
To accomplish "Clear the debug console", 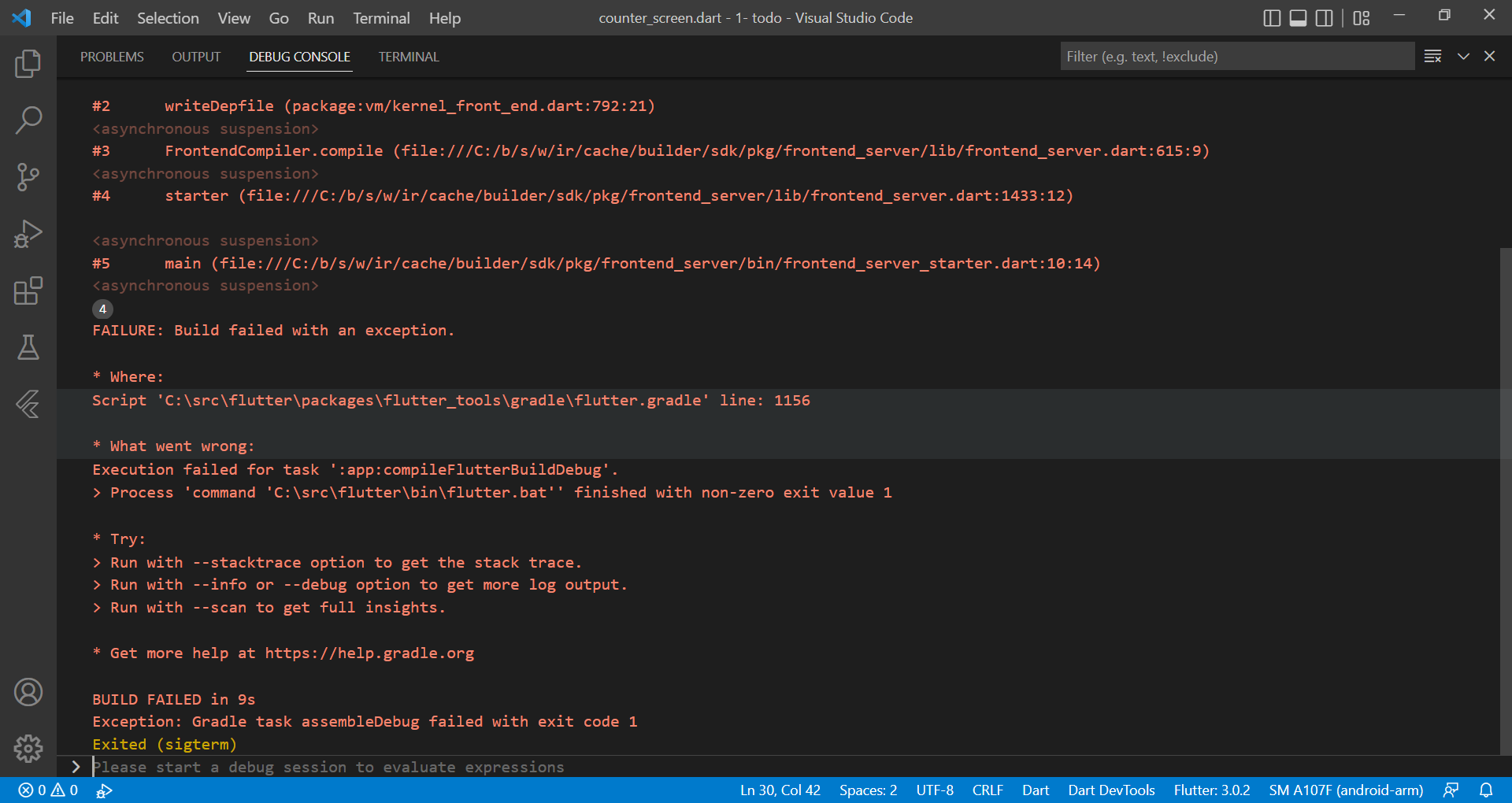I will pyautogui.click(x=1432, y=56).
